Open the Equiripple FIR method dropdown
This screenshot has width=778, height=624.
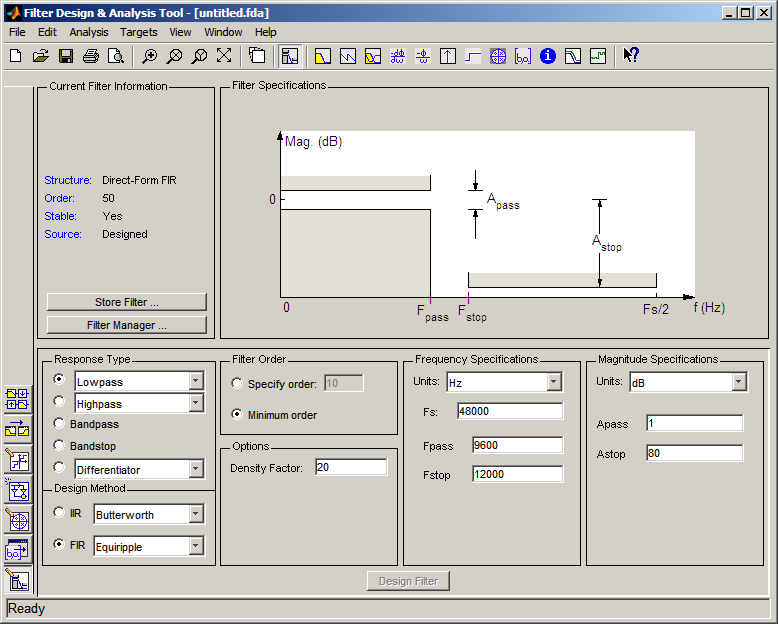[195, 546]
